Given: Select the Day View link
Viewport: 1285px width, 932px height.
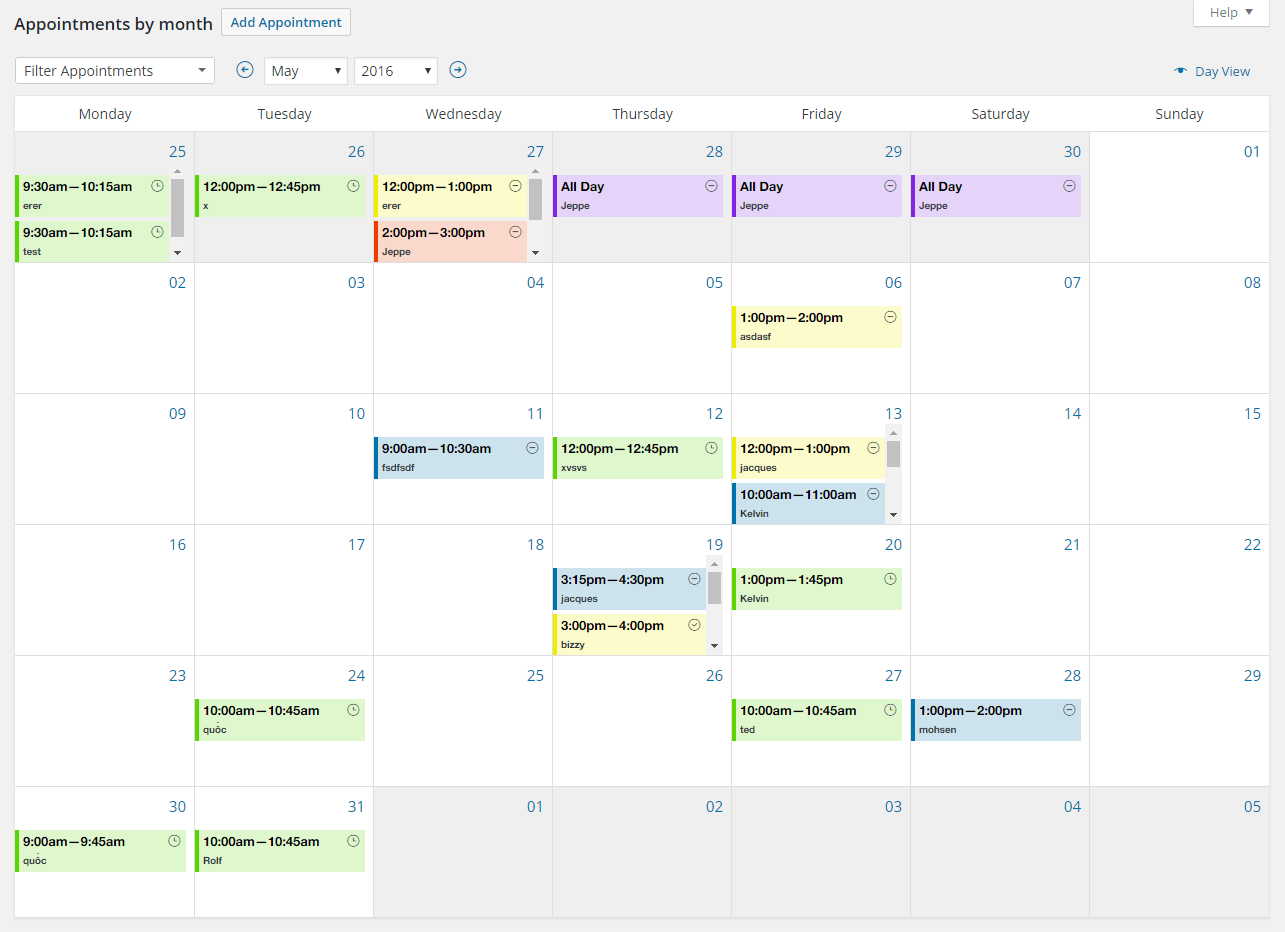Looking at the screenshot, I should coord(1221,71).
